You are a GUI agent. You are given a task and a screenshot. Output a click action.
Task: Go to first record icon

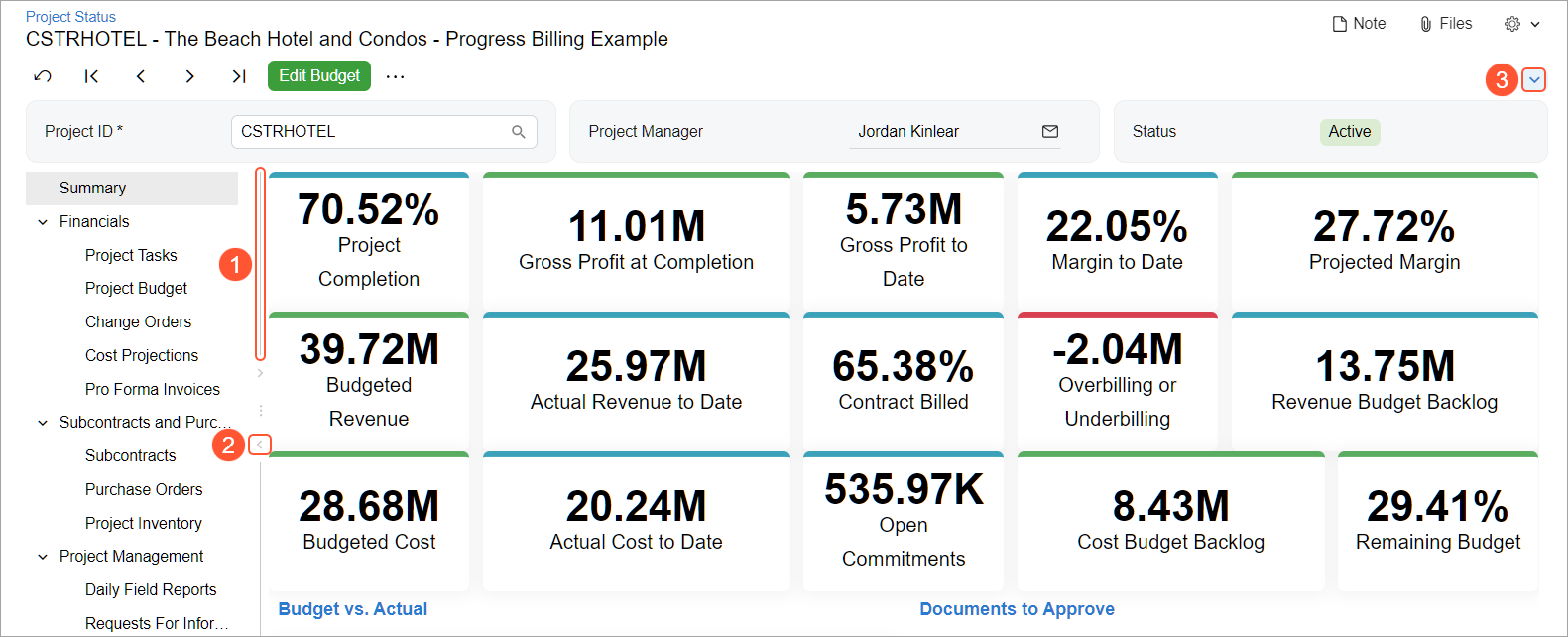tap(91, 76)
